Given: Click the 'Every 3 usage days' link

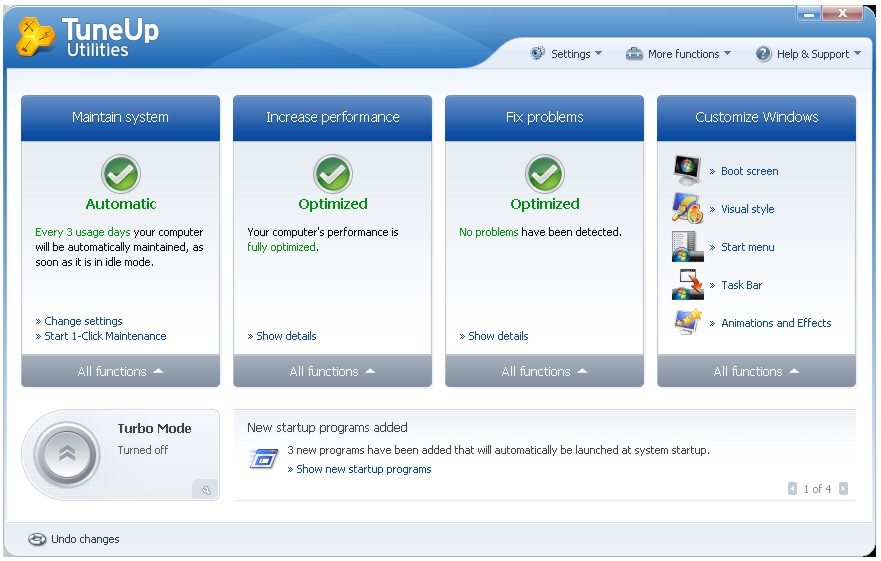Looking at the screenshot, I should (x=83, y=232).
